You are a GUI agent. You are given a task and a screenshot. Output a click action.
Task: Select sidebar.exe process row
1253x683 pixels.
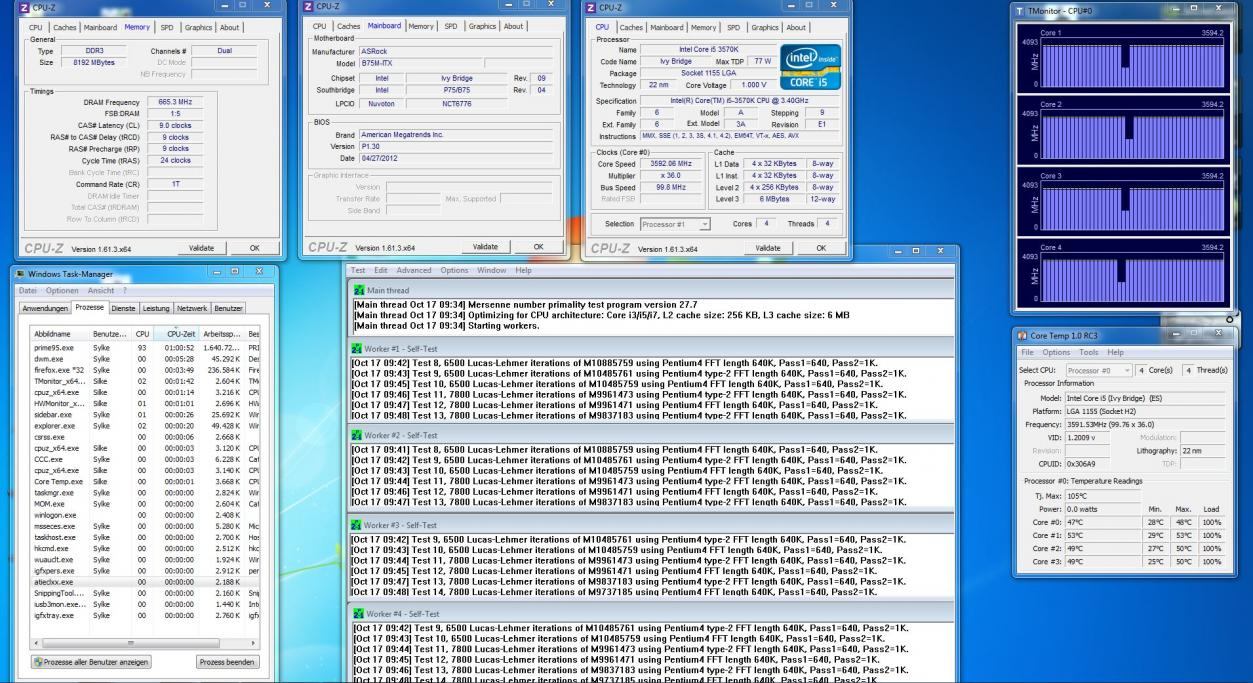pyautogui.click(x=145, y=414)
